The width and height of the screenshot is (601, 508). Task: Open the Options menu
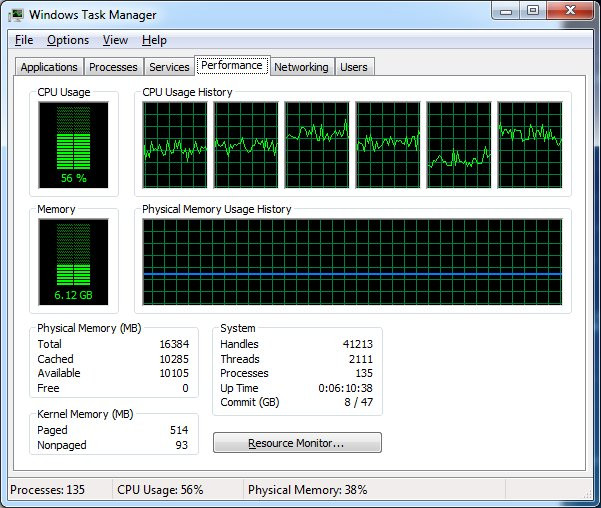coord(68,40)
